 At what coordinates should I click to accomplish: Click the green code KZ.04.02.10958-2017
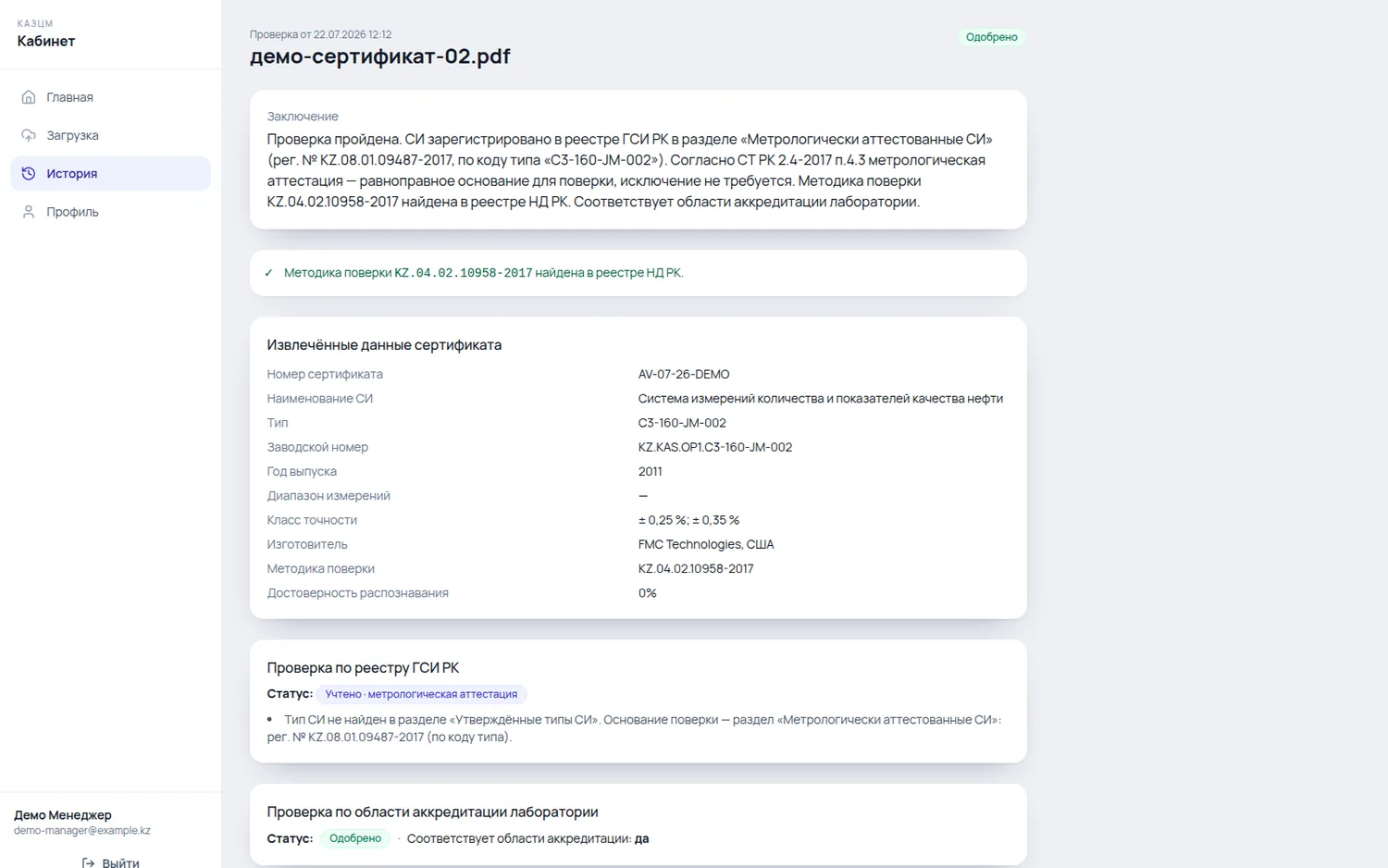coord(464,273)
